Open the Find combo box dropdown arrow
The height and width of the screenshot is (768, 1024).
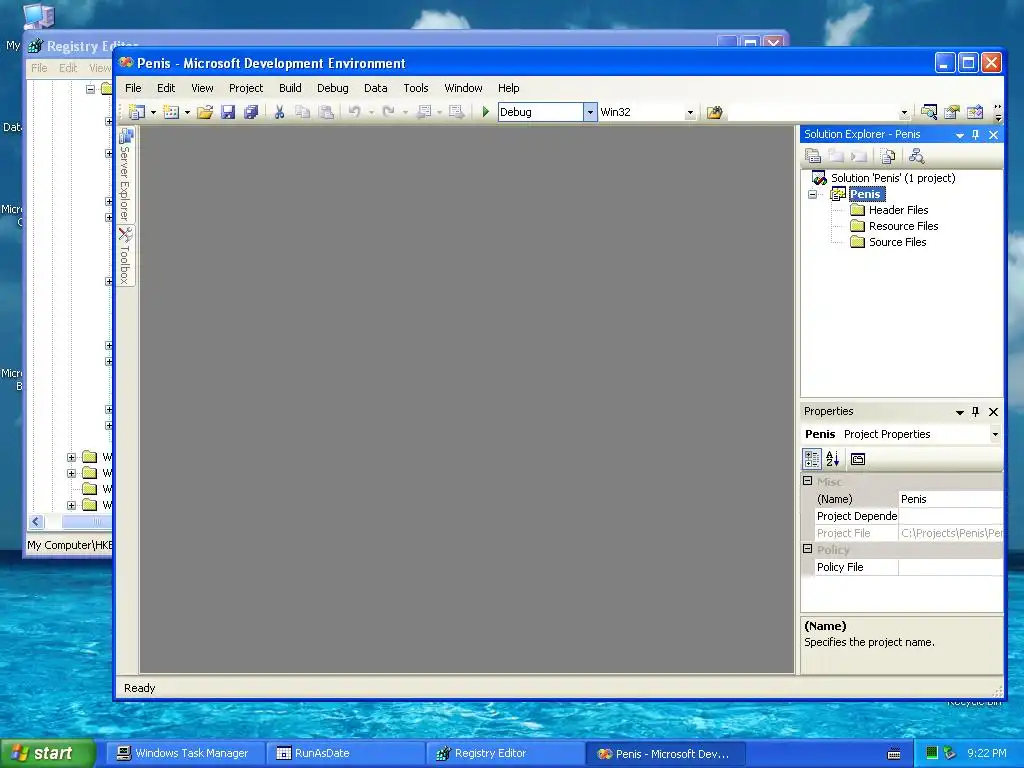[x=904, y=112]
